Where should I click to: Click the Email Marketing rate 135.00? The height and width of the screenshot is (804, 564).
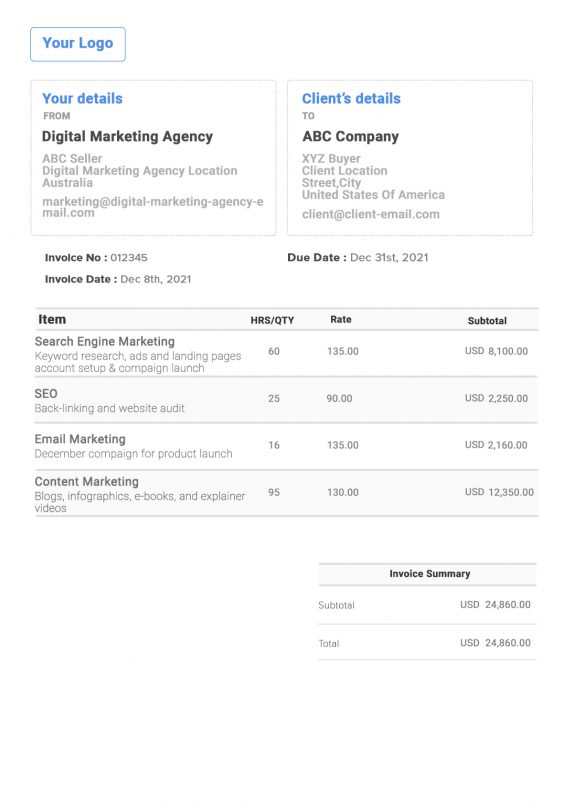[x=343, y=445]
